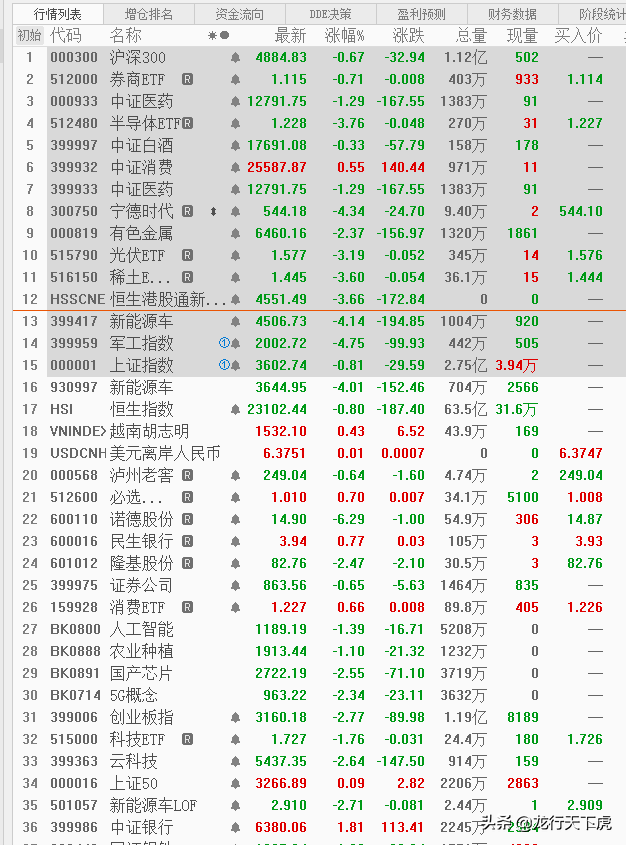626x845 pixels.
Task: Click the 6.3747 bid price of USDCNH
Action: tap(581, 453)
